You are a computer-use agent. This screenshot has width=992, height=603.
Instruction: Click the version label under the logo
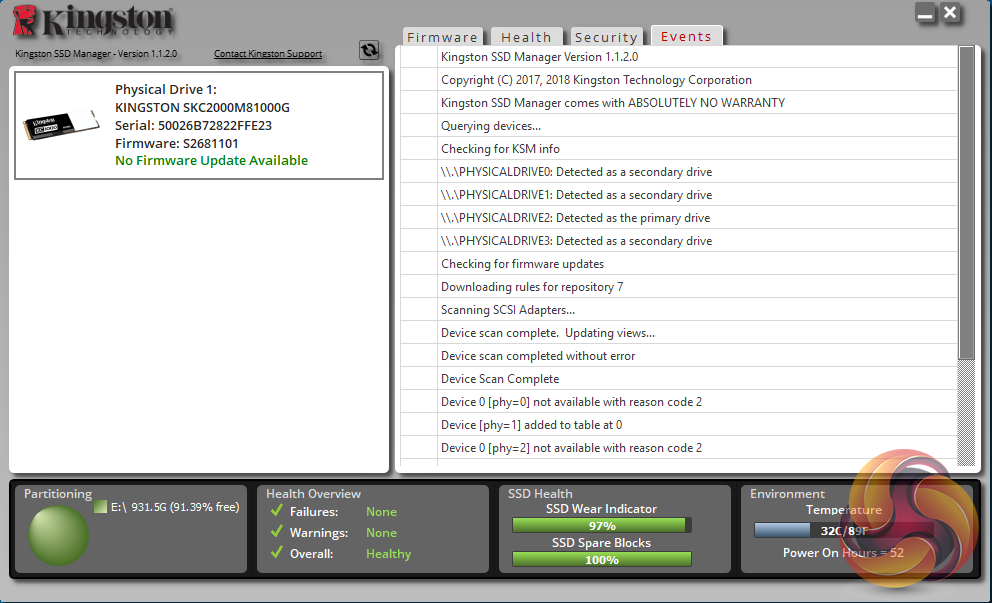(96, 54)
